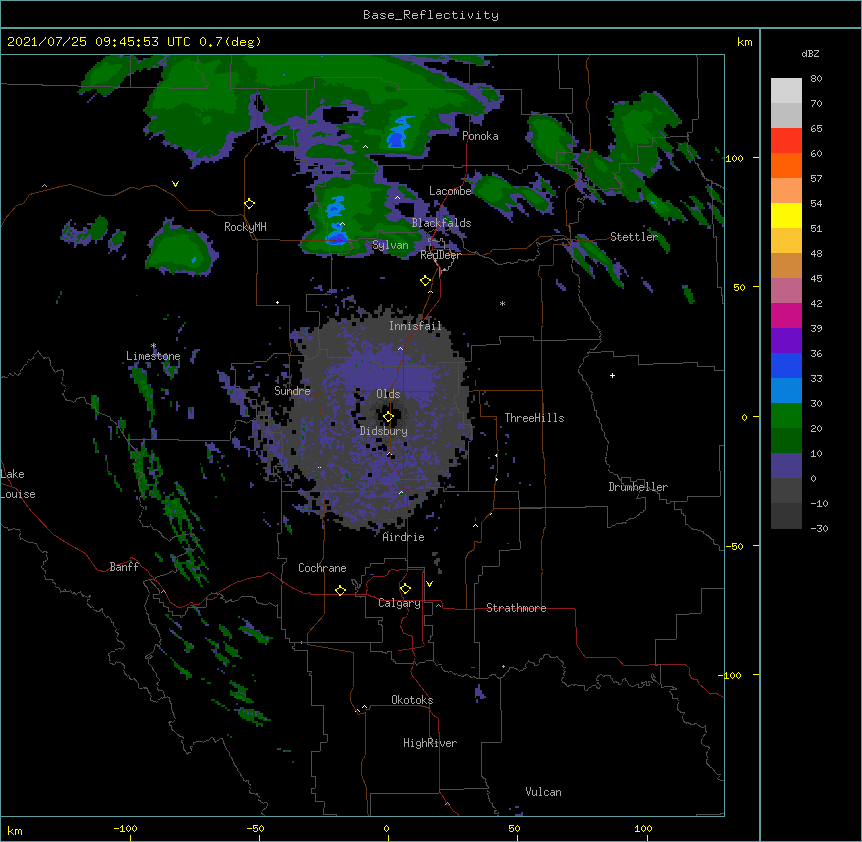The width and height of the screenshot is (862, 842).
Task: Click the Lake Louise label
Action: pyautogui.click(x=18, y=484)
